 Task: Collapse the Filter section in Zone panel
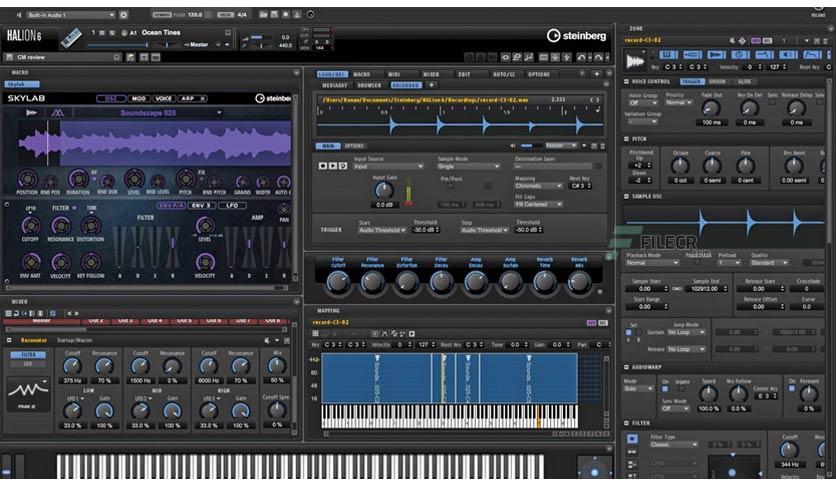pos(626,423)
